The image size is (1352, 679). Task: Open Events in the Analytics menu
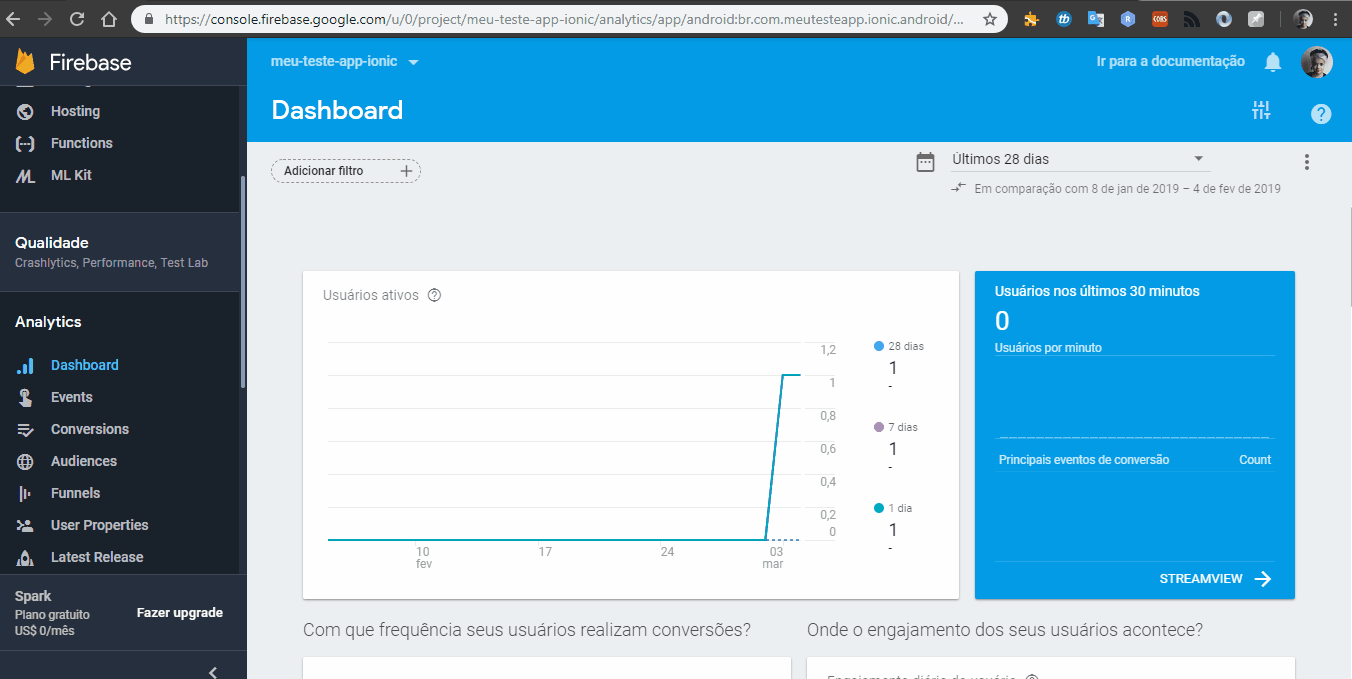[x=72, y=397]
